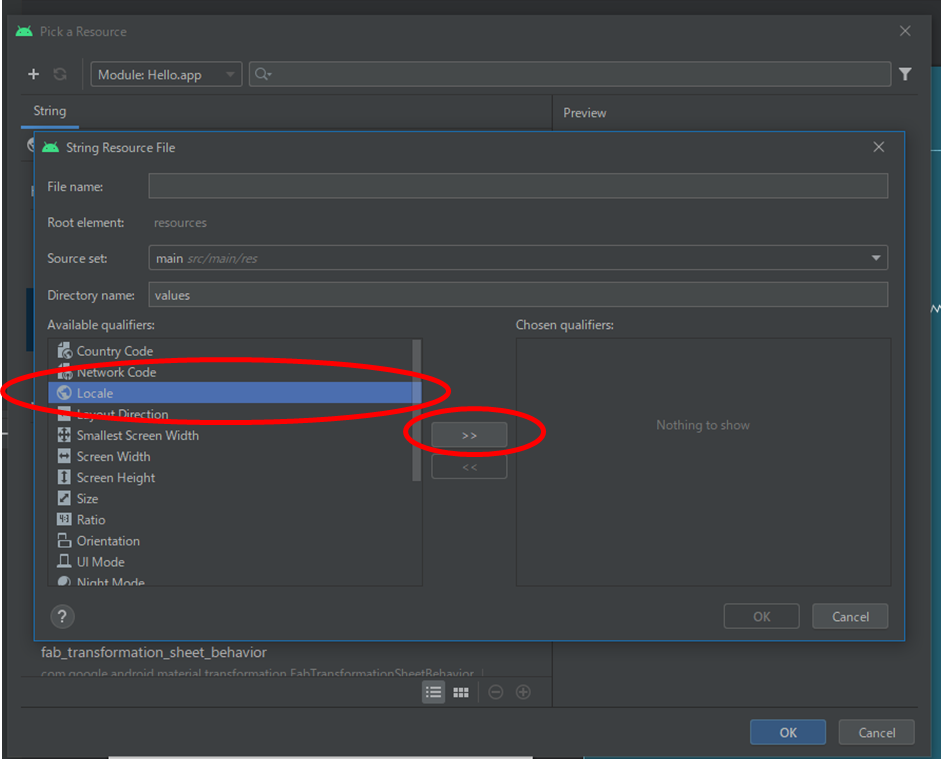Click Cancel in Pick a Resource window
This screenshot has width=941, height=759.
tap(876, 732)
